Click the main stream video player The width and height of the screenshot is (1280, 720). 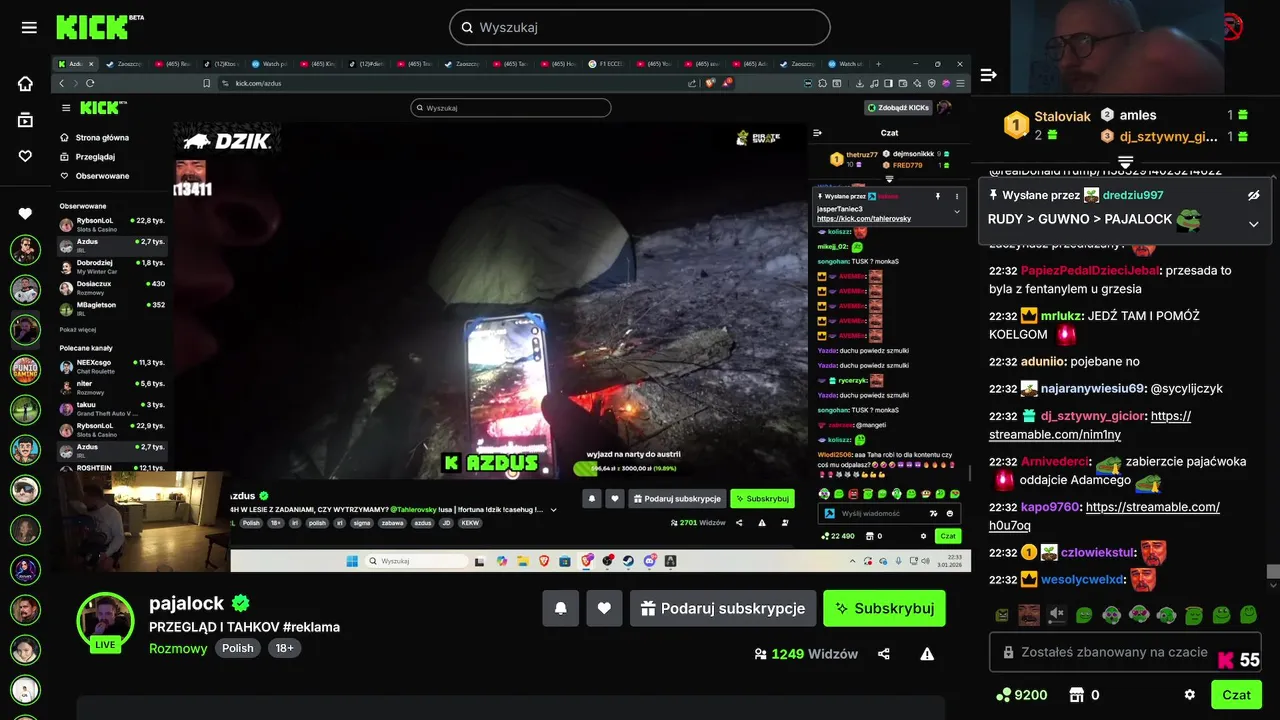pos(511,313)
